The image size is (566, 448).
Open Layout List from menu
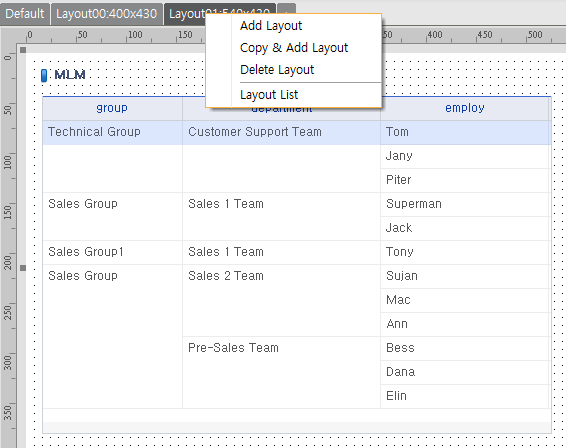pos(269,95)
